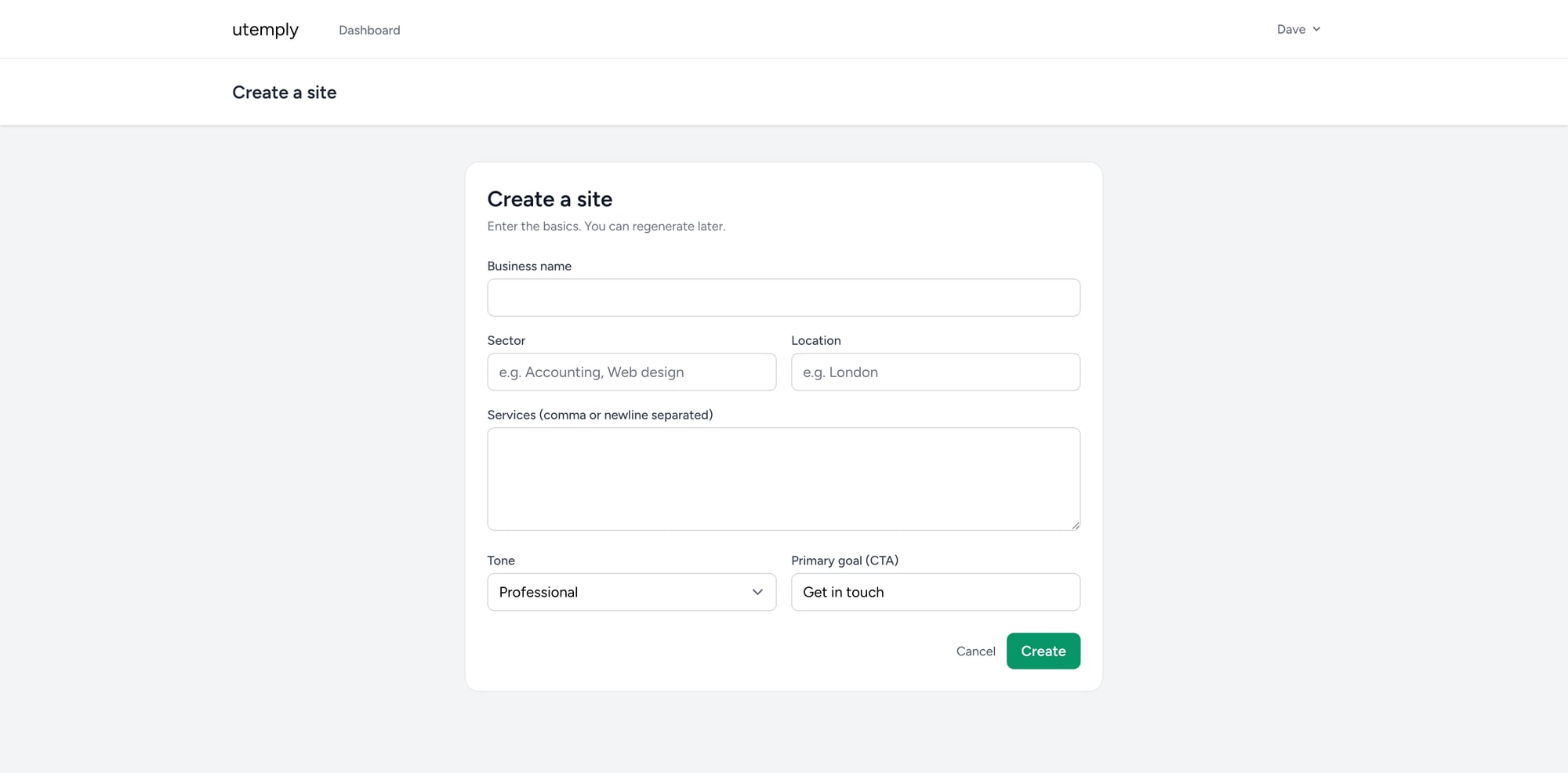1568x773 pixels.
Task: Click Cancel to dismiss the form
Action: tap(975, 651)
